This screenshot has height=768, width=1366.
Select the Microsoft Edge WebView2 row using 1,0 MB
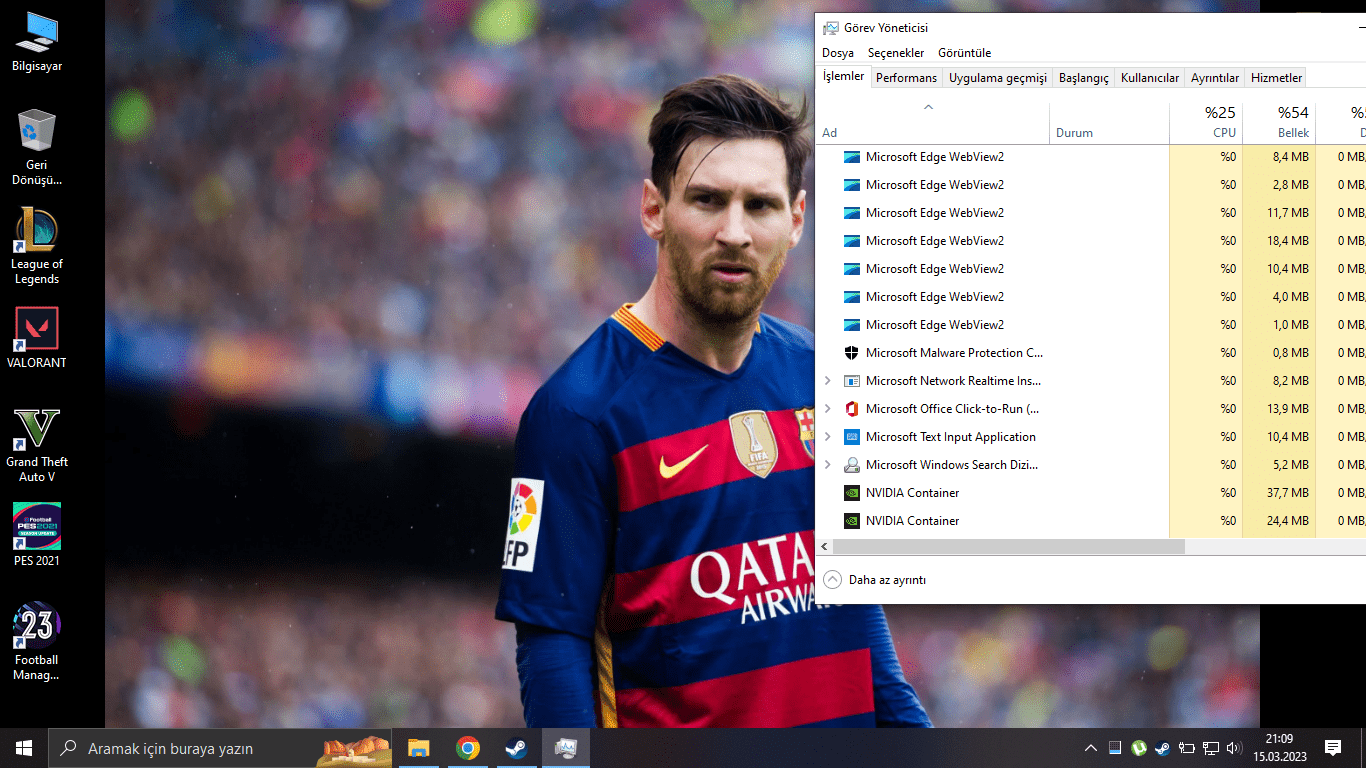coord(1091,325)
